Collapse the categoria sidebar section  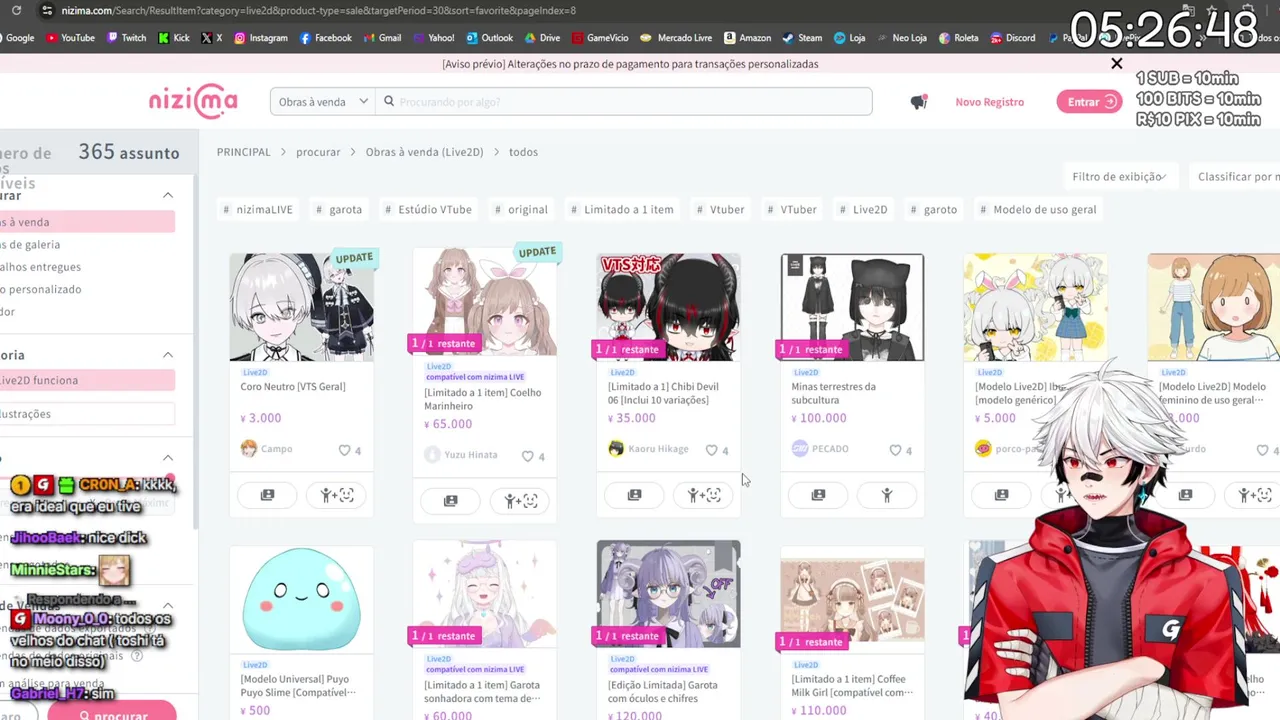[168, 354]
